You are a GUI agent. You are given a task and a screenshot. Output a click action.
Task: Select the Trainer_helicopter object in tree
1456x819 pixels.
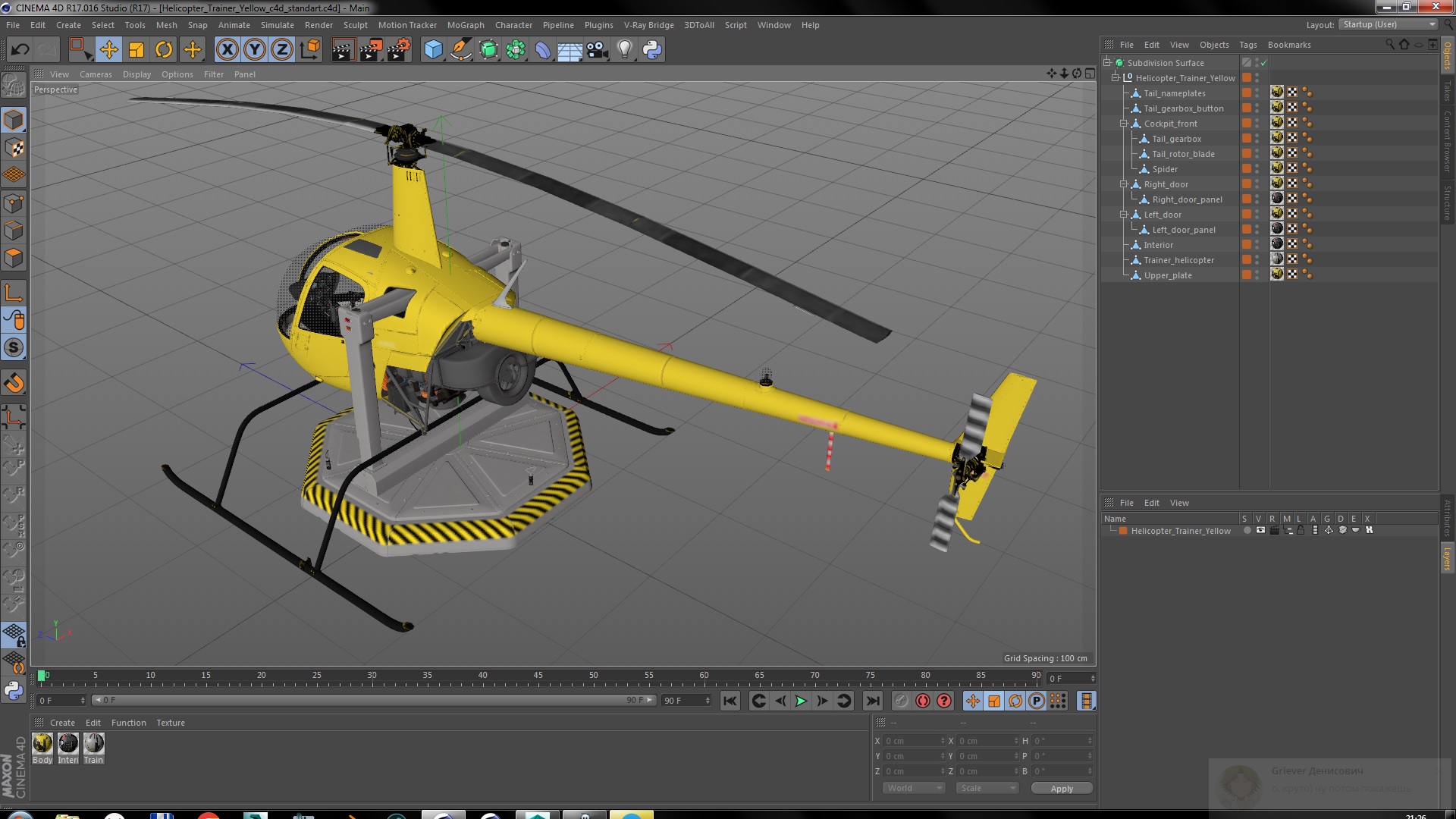1178,260
